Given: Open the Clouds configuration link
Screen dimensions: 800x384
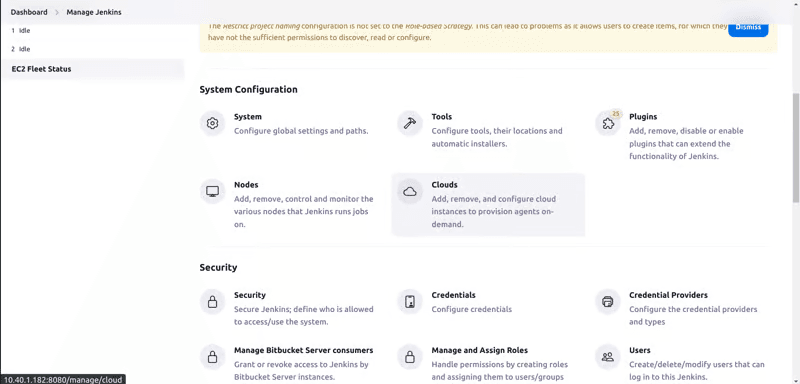Looking at the screenshot, I should point(444,185).
